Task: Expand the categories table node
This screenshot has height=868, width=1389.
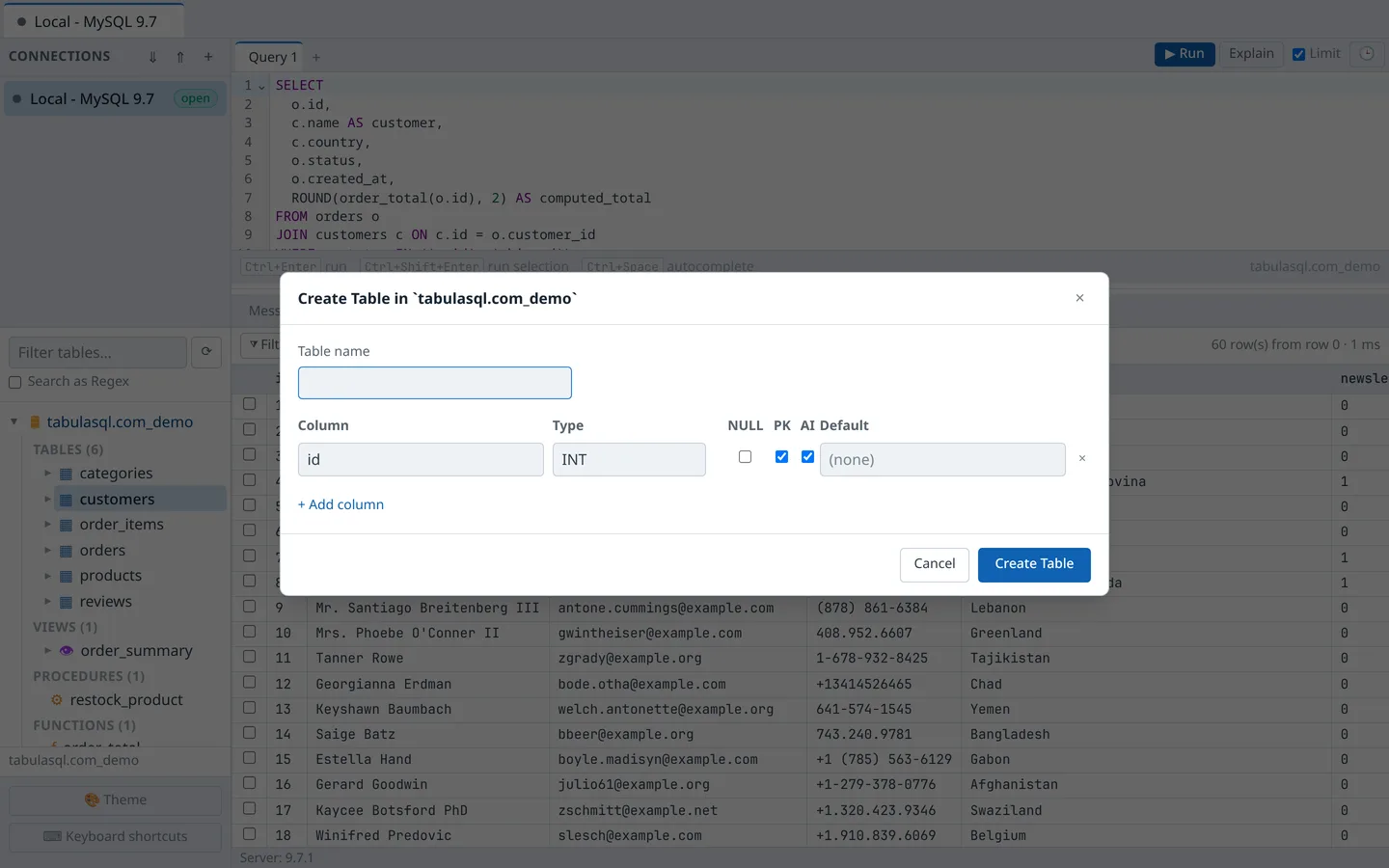Action: point(47,474)
